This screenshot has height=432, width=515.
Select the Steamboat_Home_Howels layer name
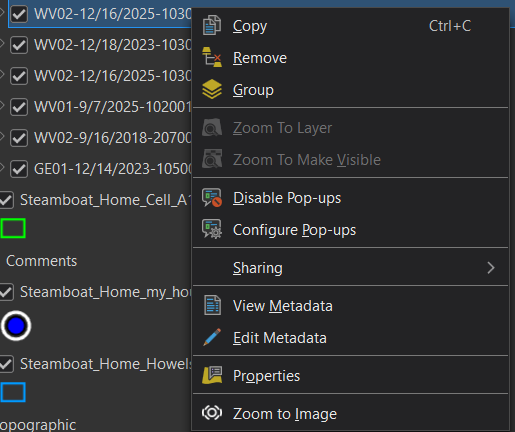pyautogui.click(x=106, y=364)
